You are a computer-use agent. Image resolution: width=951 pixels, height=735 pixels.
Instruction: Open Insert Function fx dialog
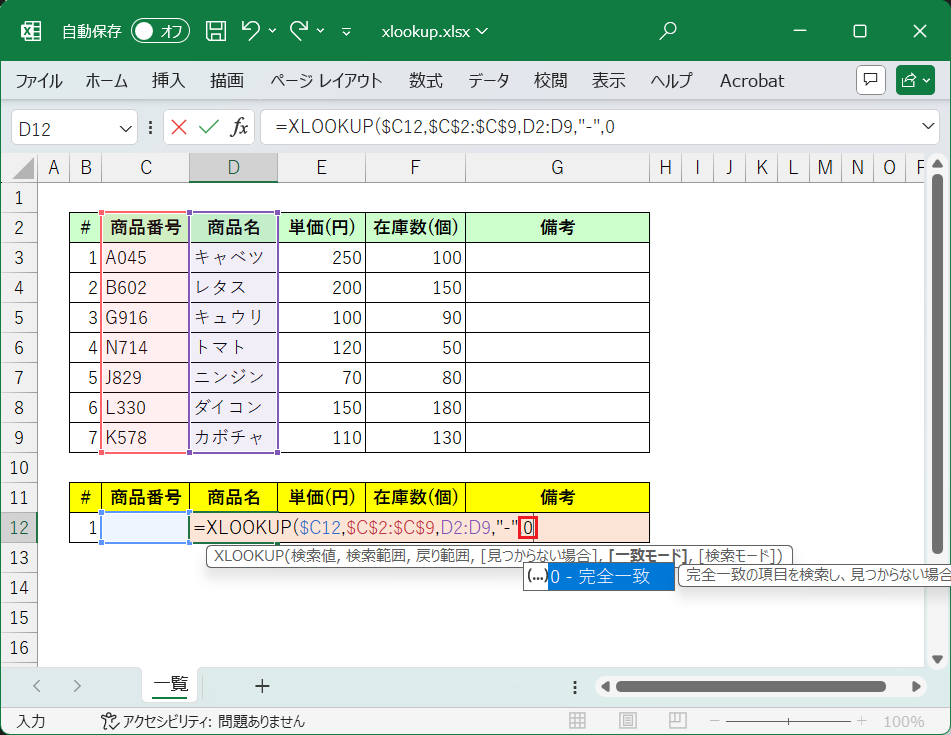click(x=239, y=127)
